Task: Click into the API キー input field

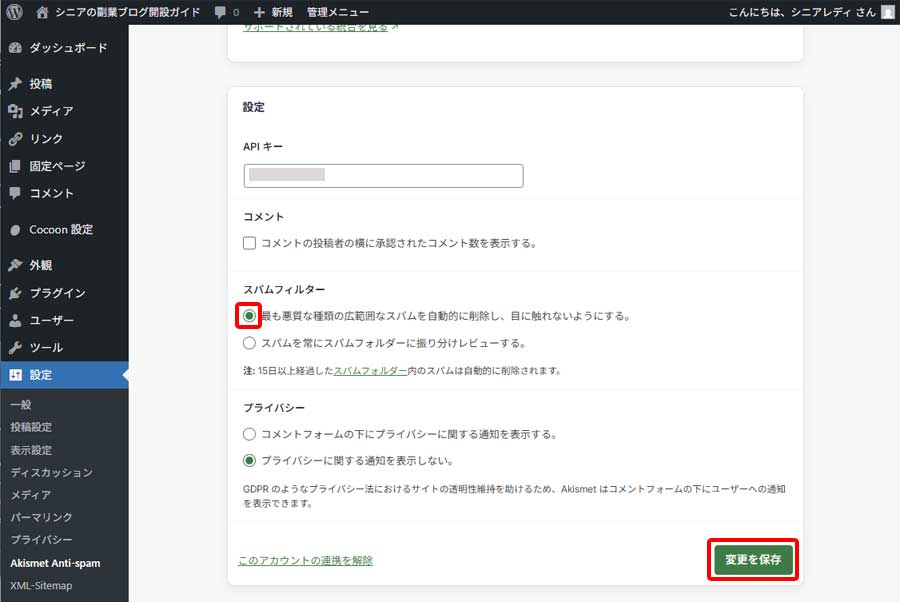Action: tap(383, 175)
